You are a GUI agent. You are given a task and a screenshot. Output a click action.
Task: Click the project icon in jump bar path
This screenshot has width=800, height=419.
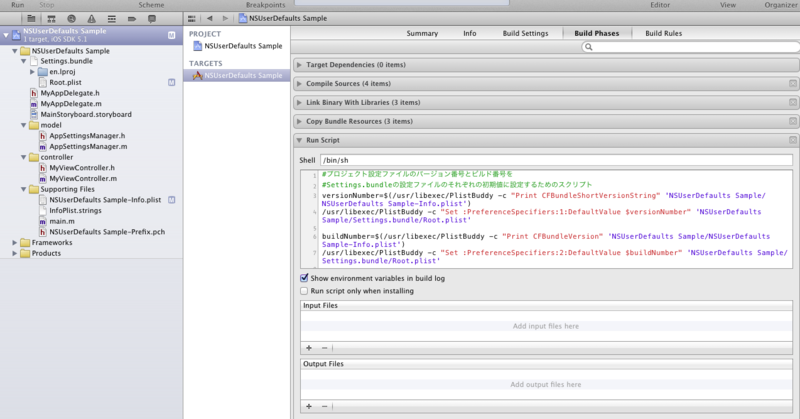click(x=243, y=18)
